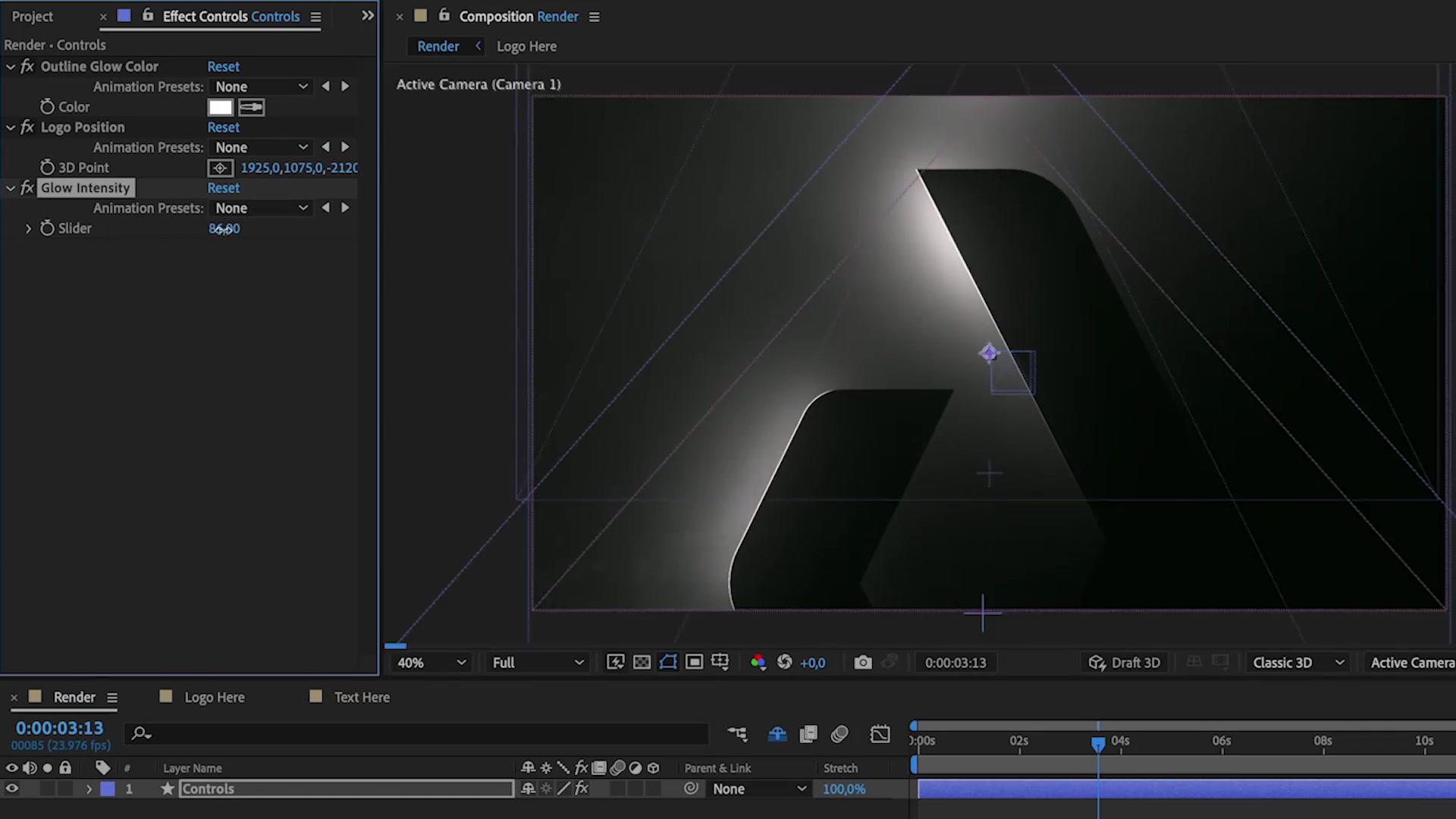The image size is (1456, 819).
Task: Collapse the Glow Intensity effect
Action: pos(11,188)
